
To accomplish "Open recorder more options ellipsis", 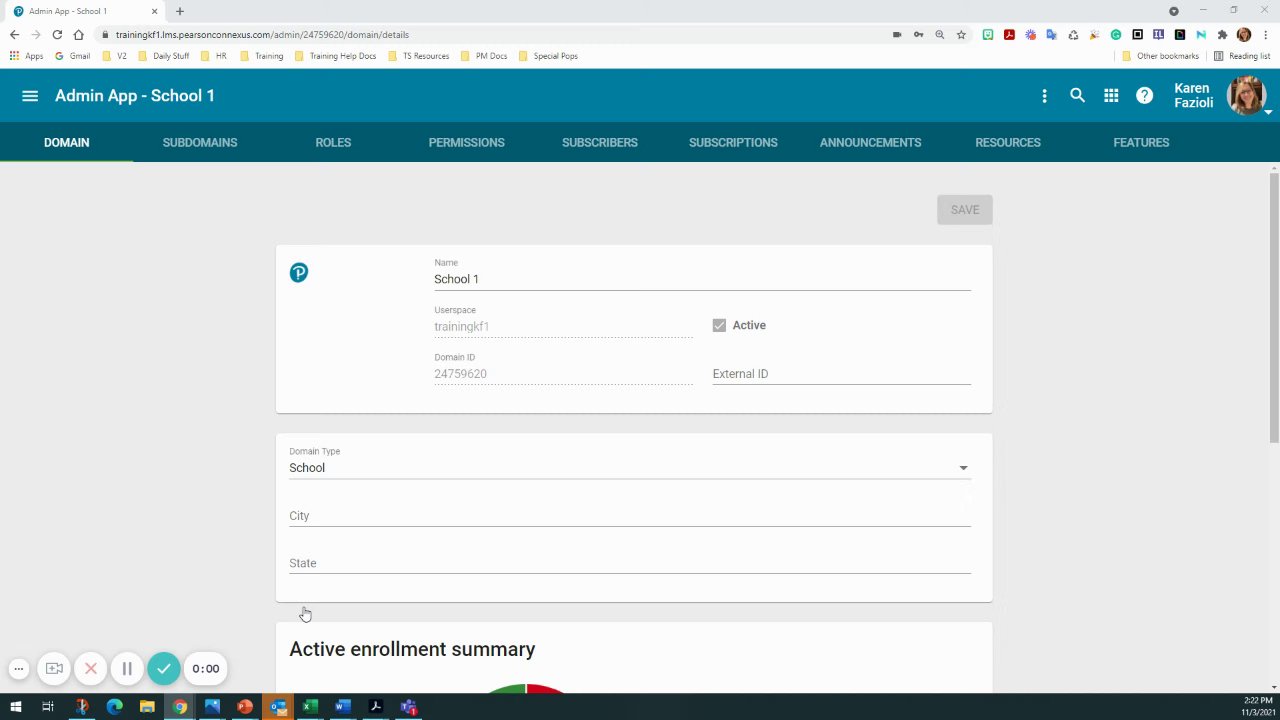I will tap(19, 669).
